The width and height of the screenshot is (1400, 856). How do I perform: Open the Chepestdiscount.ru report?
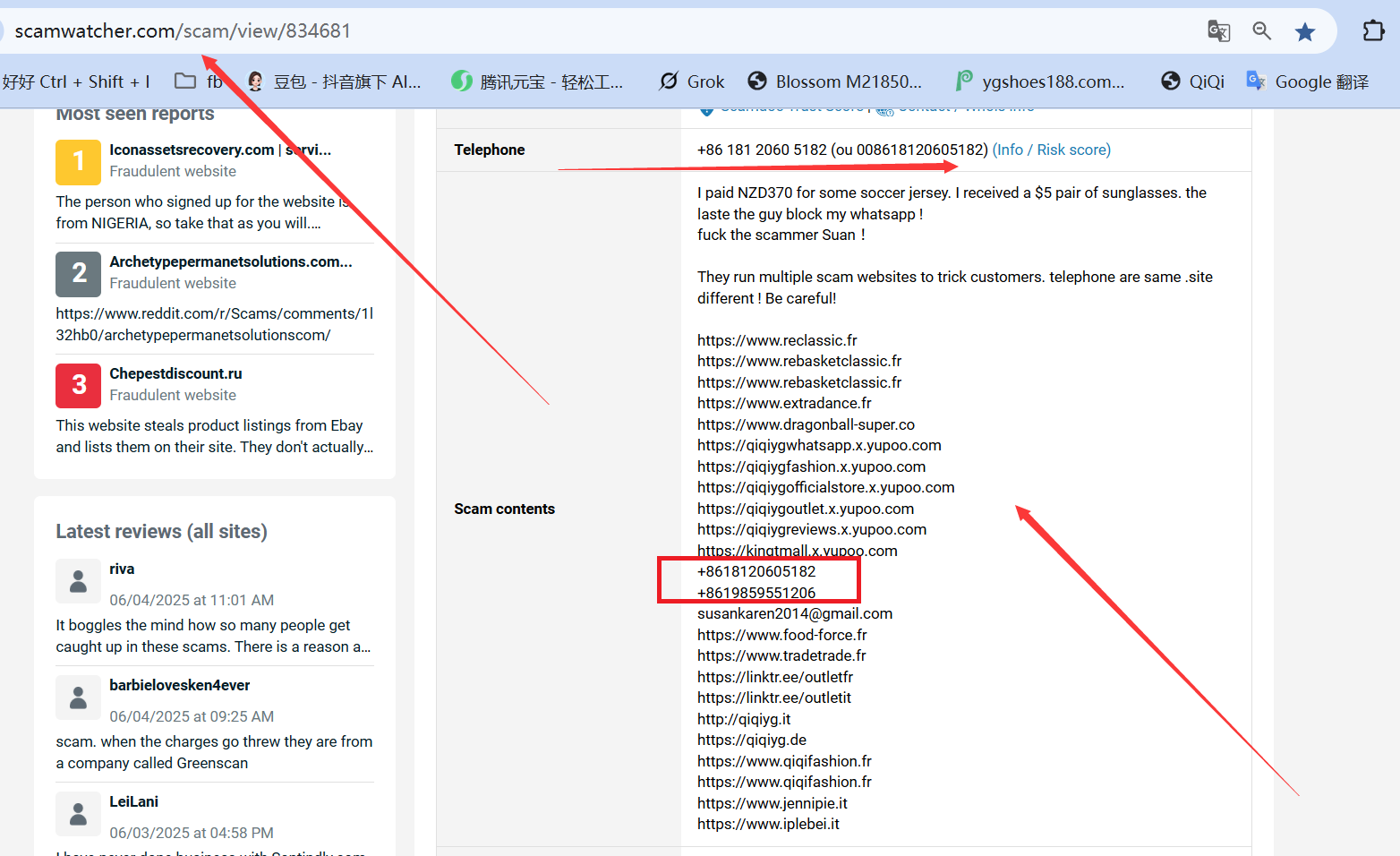[x=175, y=373]
